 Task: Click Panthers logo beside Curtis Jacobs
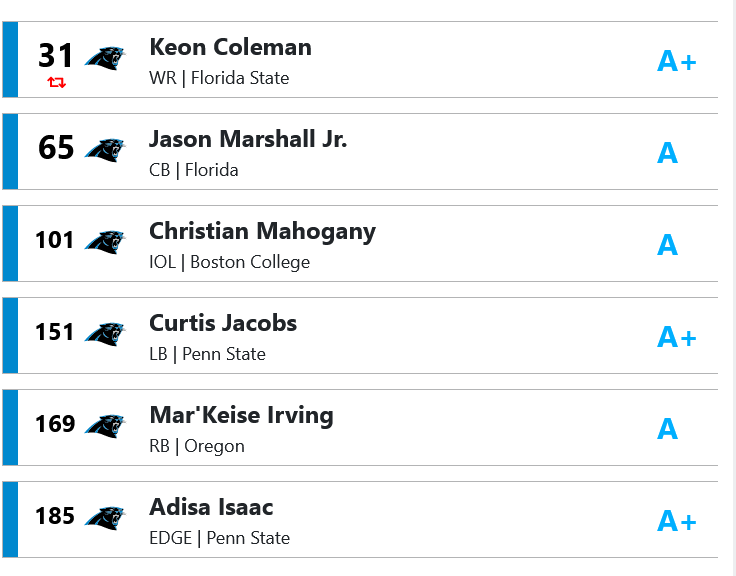tap(105, 334)
